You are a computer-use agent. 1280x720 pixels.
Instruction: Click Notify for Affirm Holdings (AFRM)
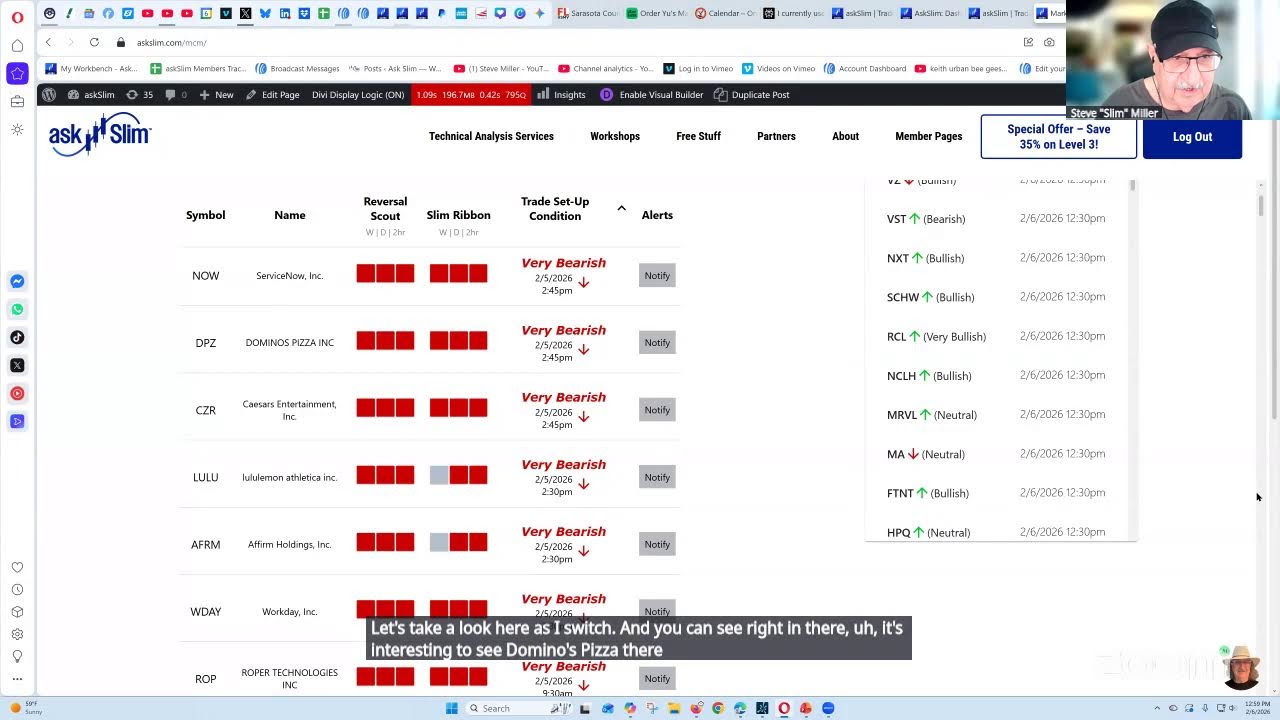657,544
